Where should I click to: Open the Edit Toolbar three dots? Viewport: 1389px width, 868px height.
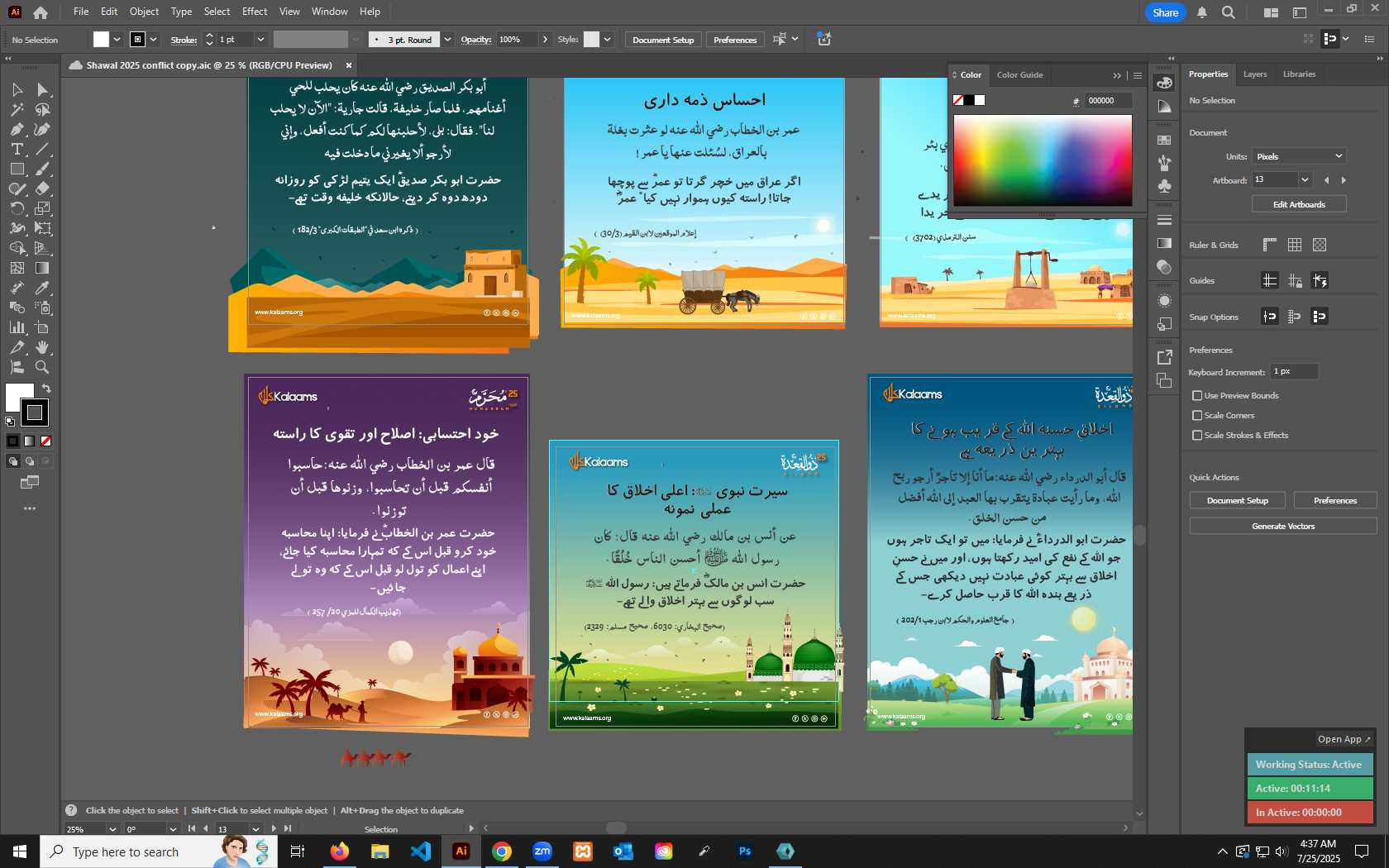click(30, 508)
